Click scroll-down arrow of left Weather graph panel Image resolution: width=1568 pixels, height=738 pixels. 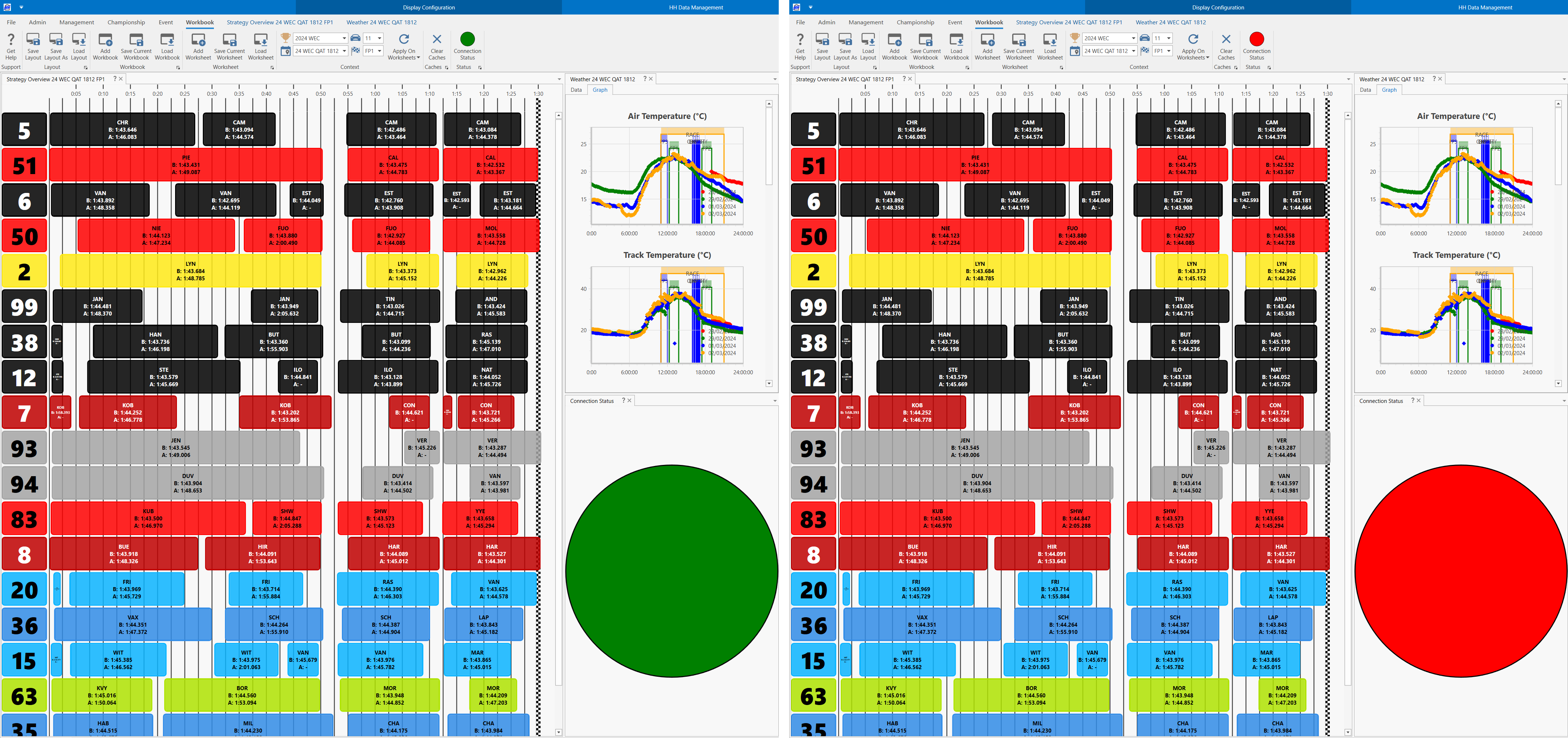[x=769, y=384]
